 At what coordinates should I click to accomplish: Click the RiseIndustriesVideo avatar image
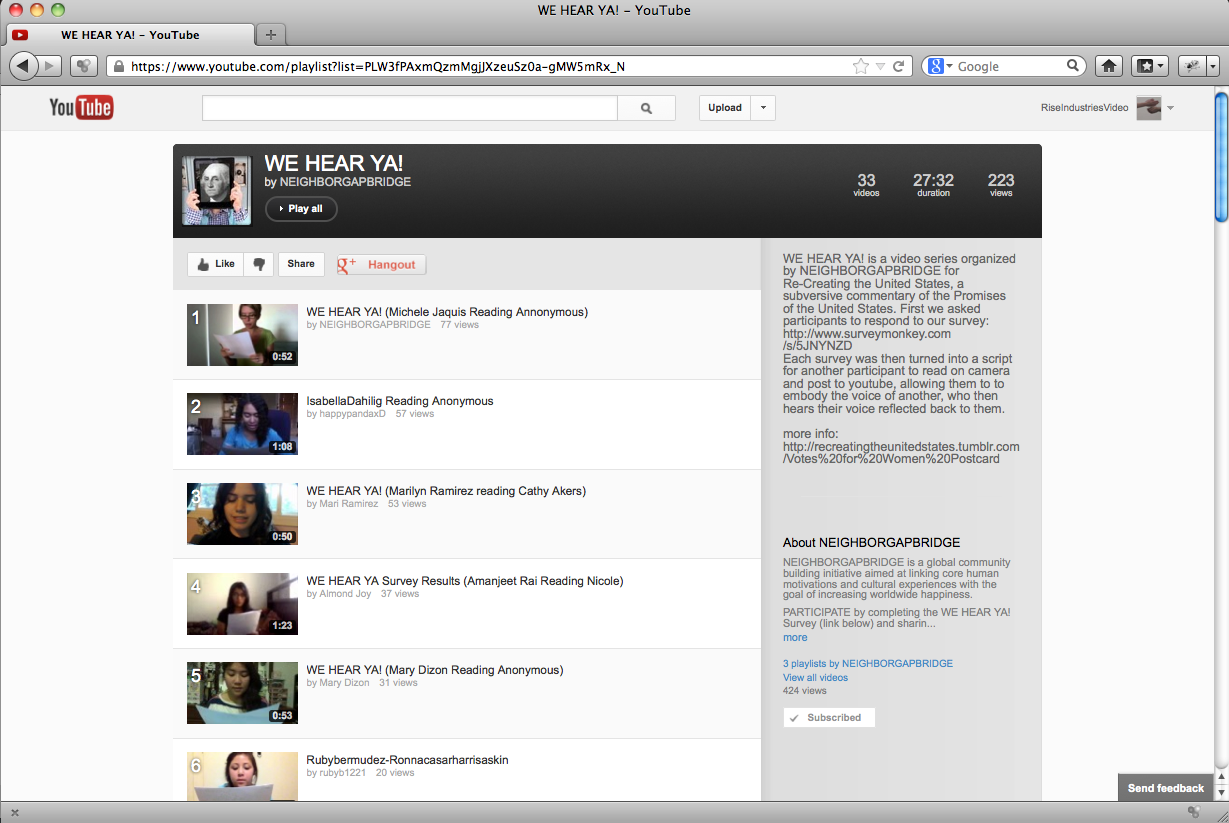1149,108
